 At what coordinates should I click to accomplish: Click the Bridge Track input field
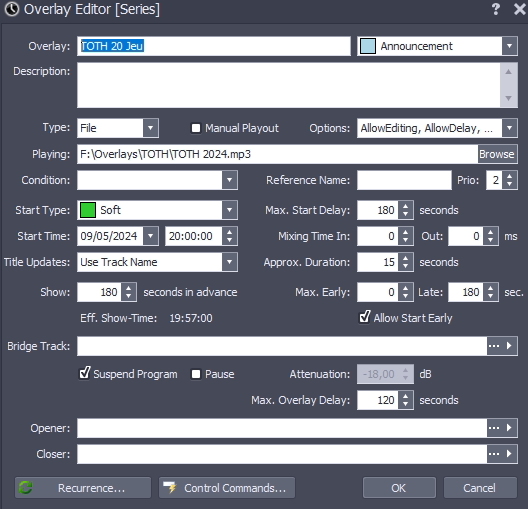click(x=282, y=346)
